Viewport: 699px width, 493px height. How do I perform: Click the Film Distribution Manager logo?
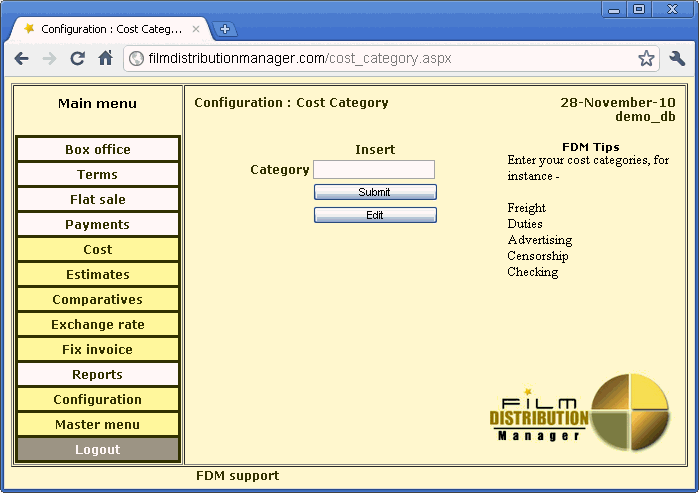[x=579, y=411]
